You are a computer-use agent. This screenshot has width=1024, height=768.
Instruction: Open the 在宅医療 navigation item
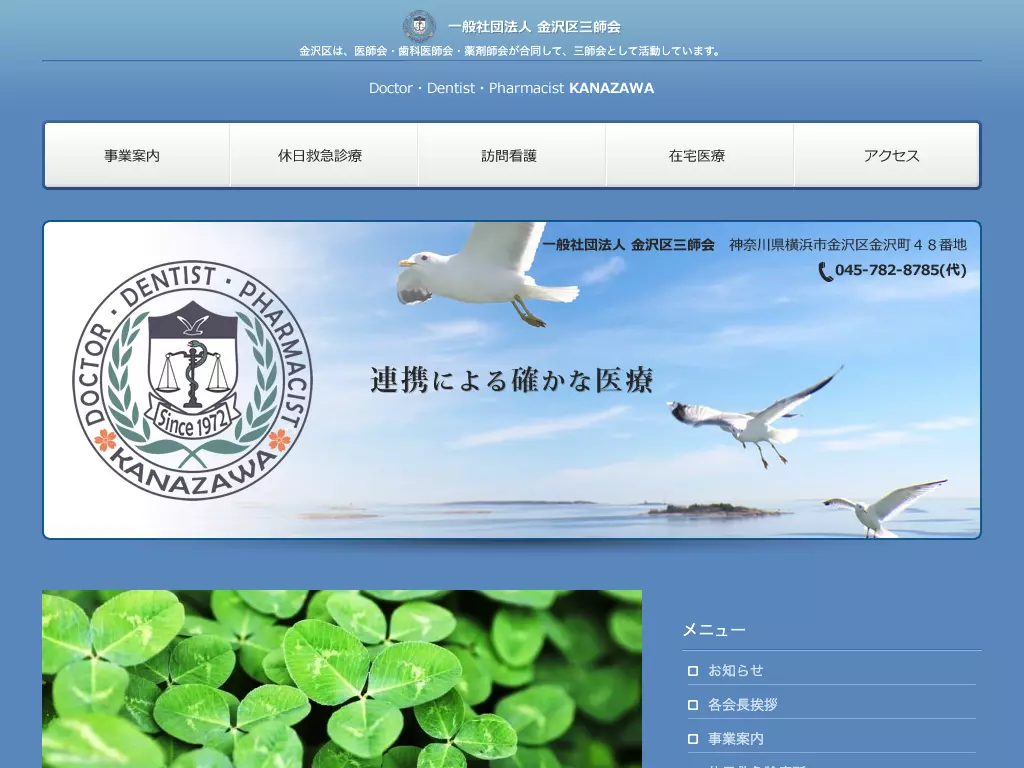(700, 155)
